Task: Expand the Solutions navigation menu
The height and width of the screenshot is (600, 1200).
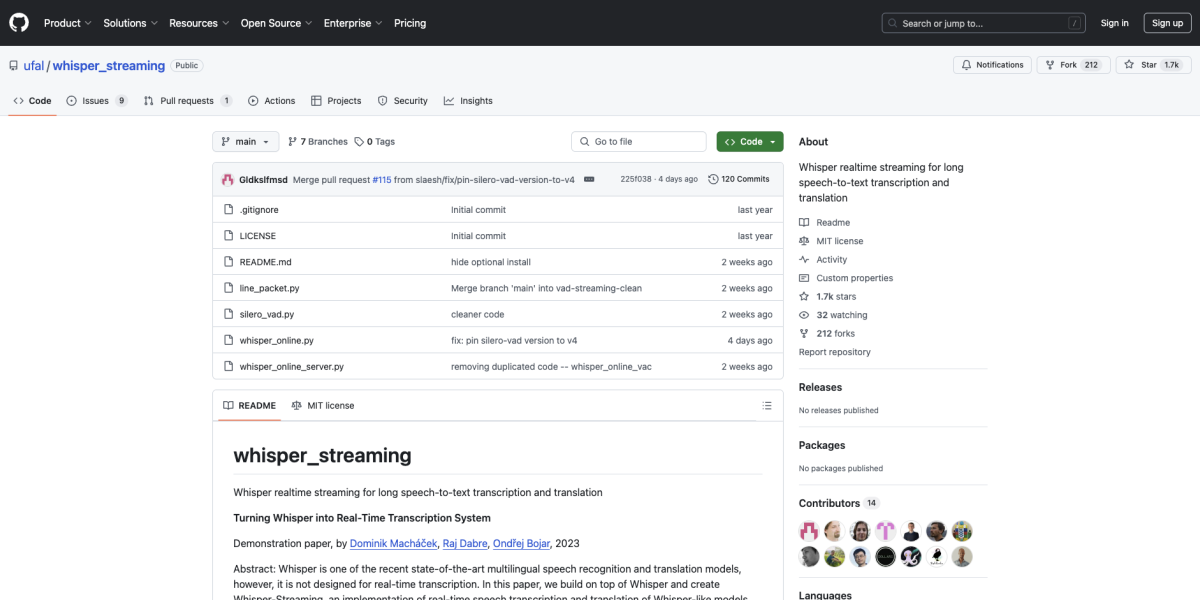Action: (x=130, y=23)
